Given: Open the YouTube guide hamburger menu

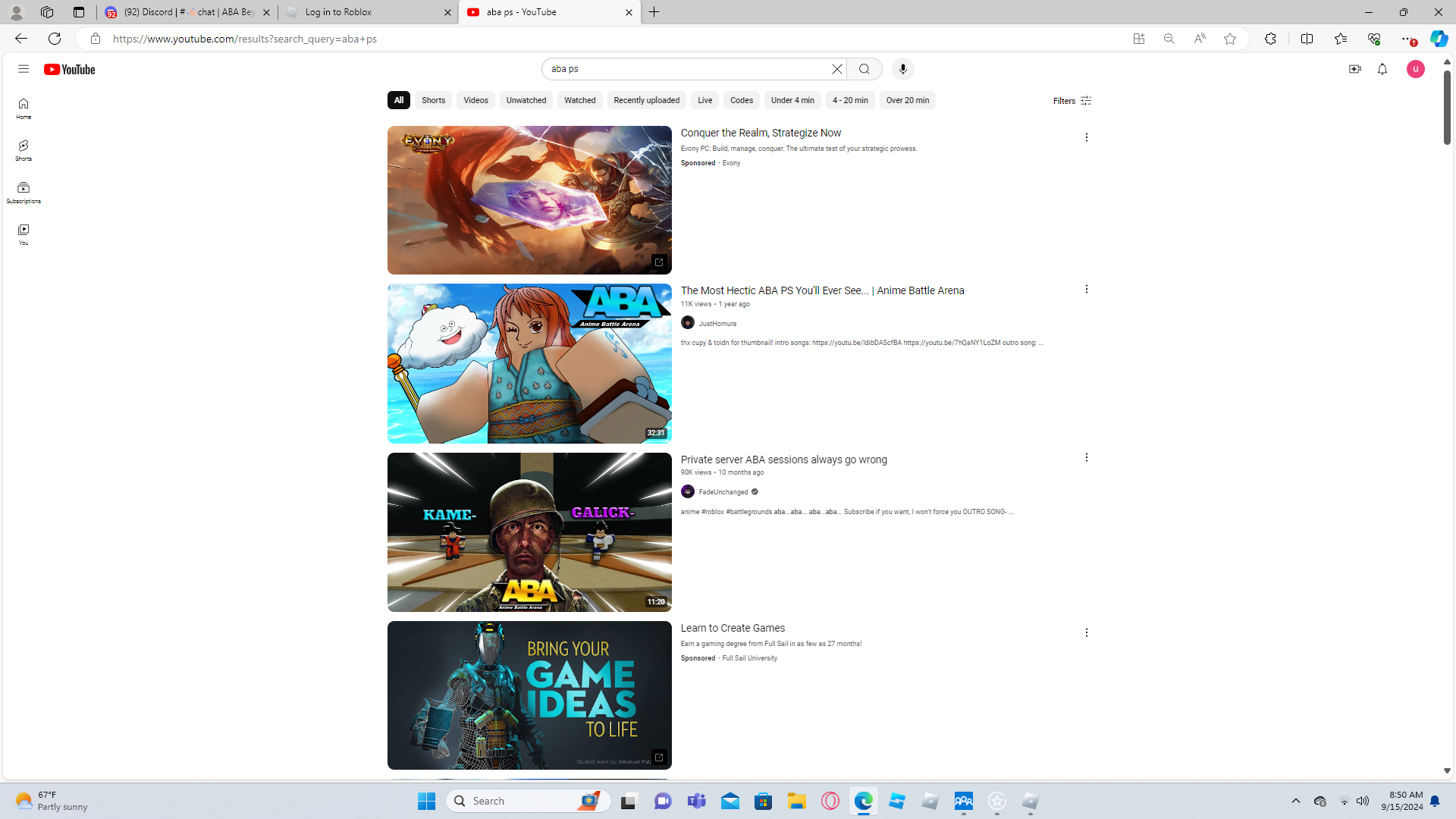Looking at the screenshot, I should [24, 69].
